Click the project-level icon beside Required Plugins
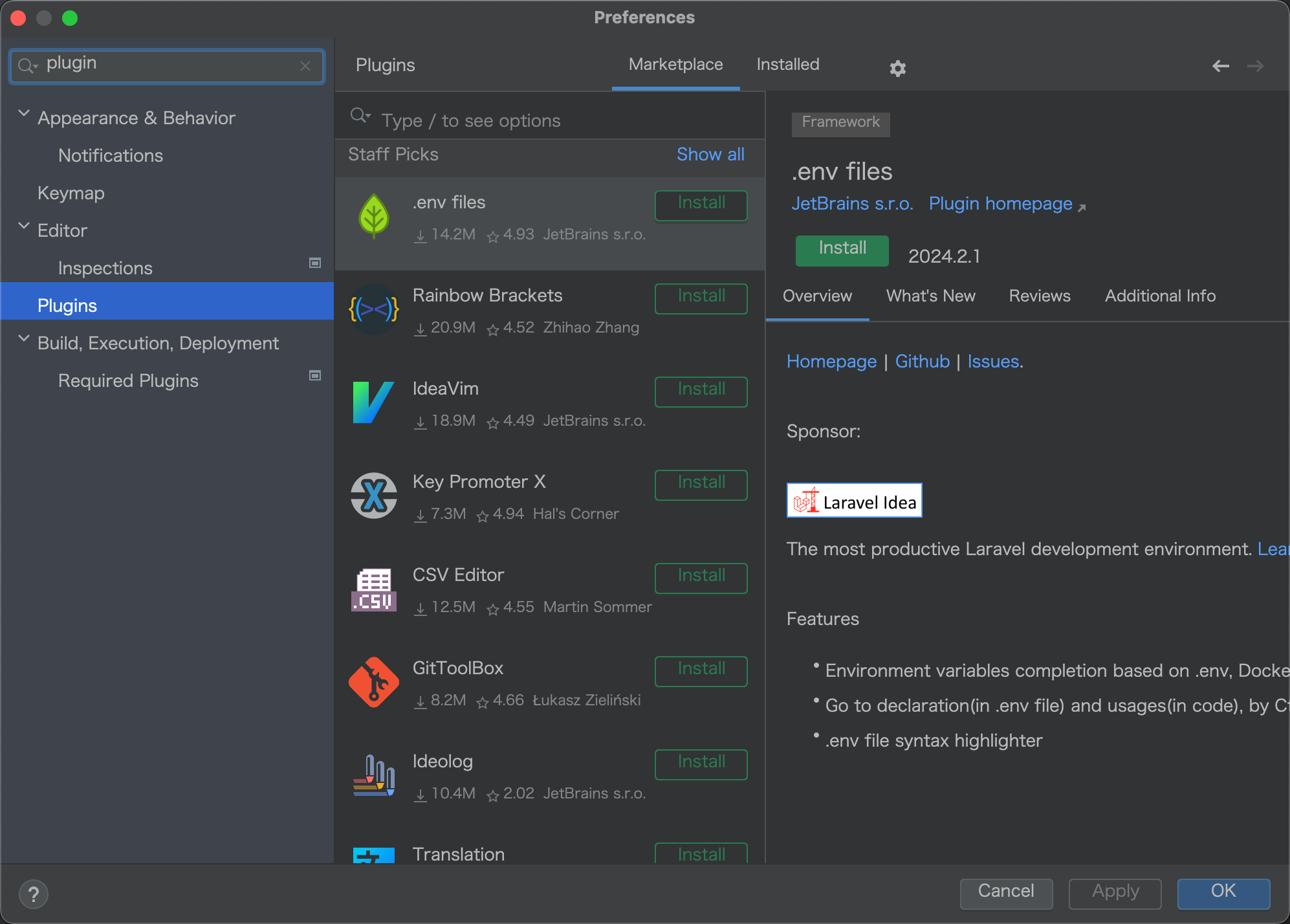 click(315, 375)
